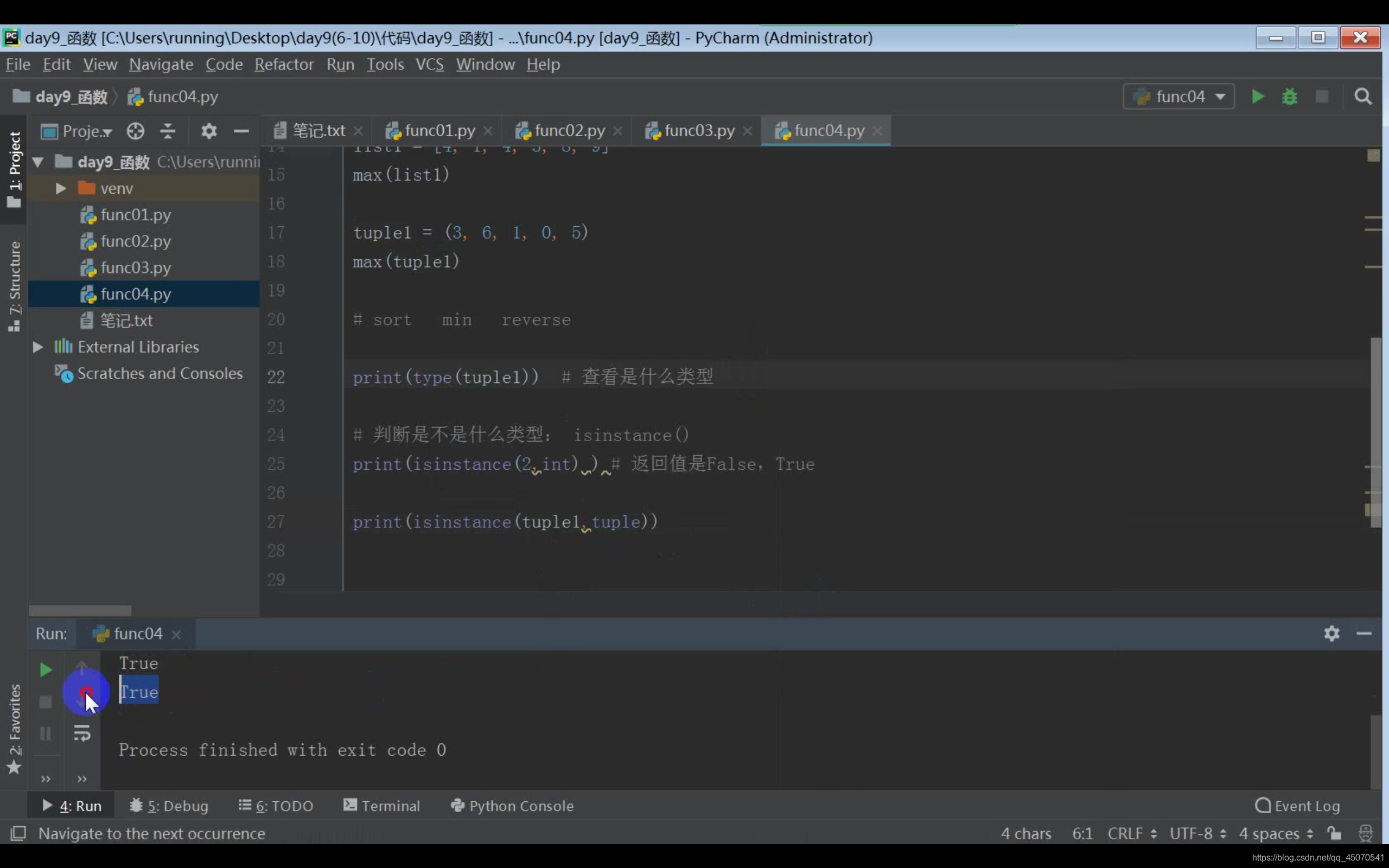Image resolution: width=1389 pixels, height=868 pixels.
Task: Start debugging with the bug icon
Action: pos(1289,97)
